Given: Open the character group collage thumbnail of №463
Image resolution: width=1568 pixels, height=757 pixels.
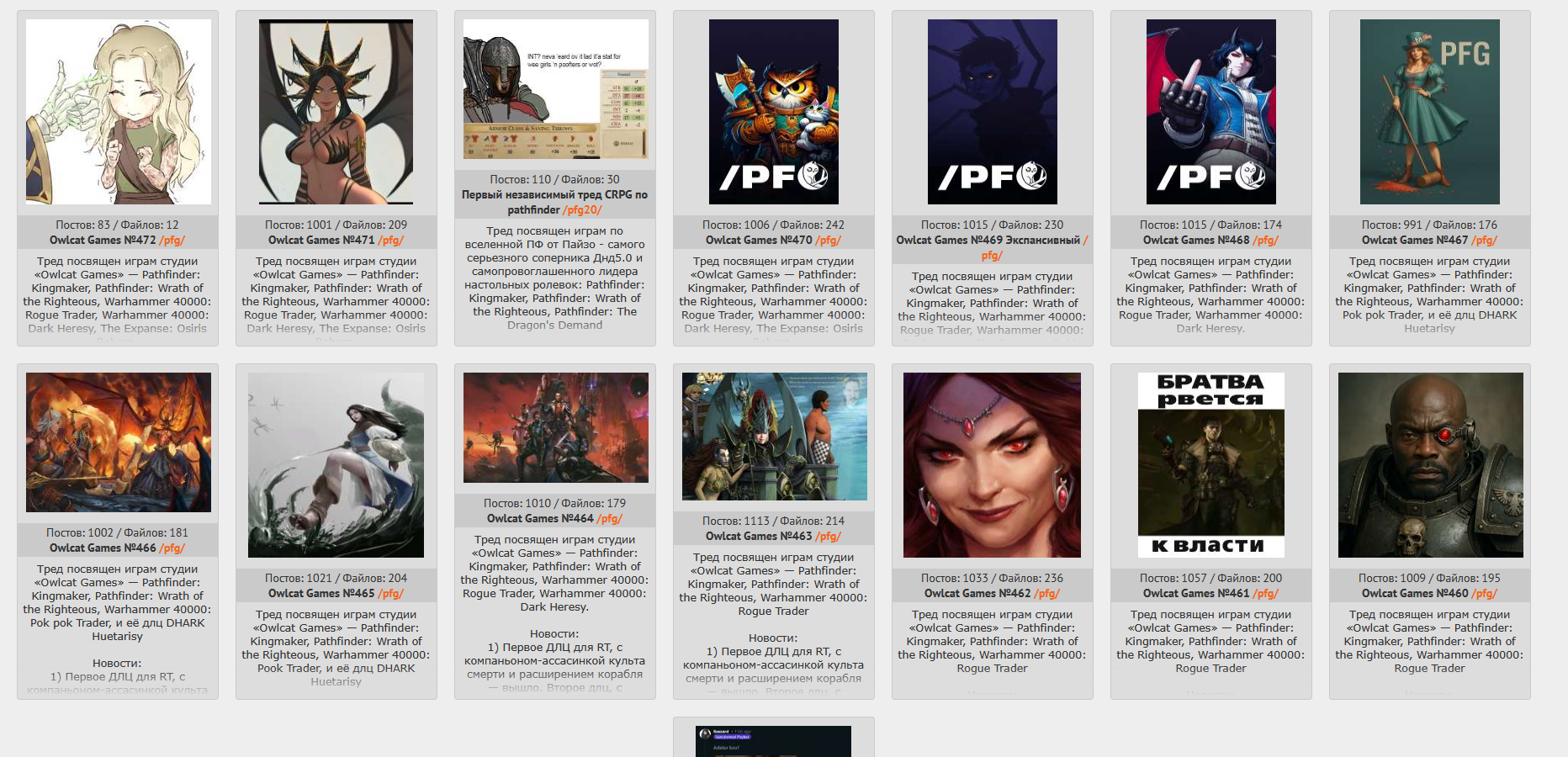Looking at the screenshot, I should coord(774,437).
